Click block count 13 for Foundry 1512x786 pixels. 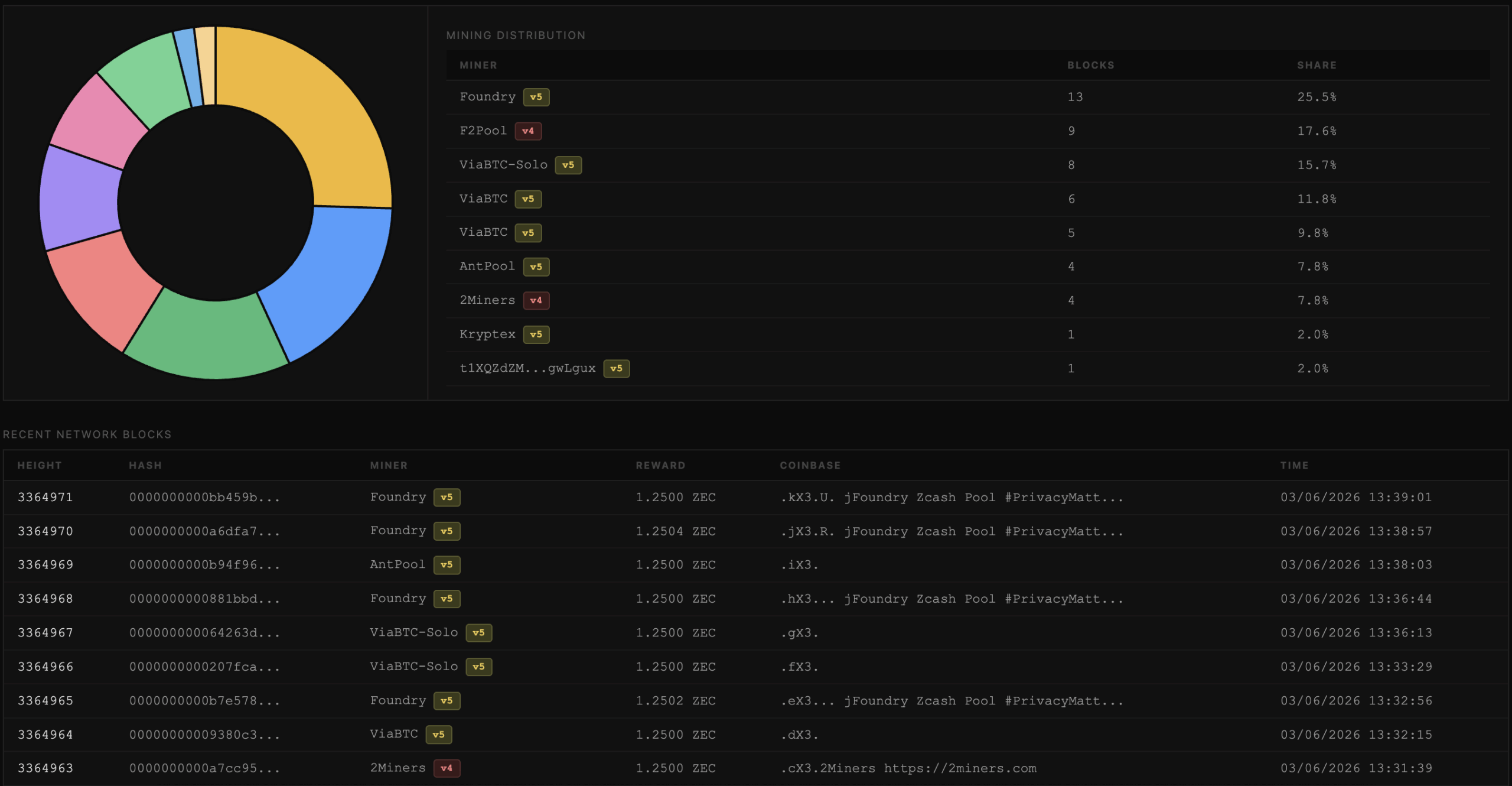[x=1075, y=97]
